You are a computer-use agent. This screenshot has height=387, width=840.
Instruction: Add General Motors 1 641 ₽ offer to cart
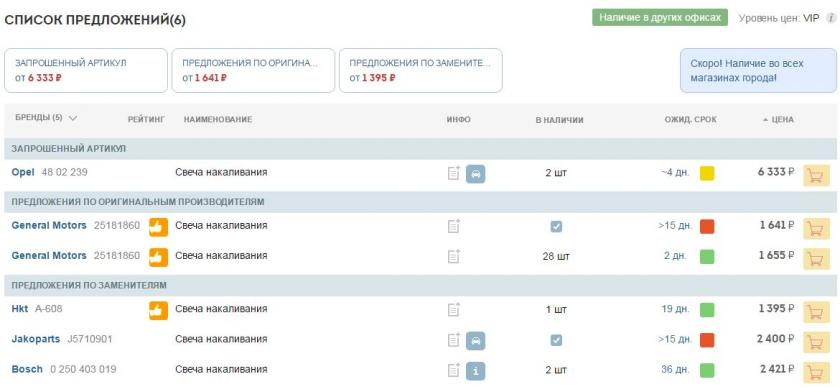(x=816, y=229)
